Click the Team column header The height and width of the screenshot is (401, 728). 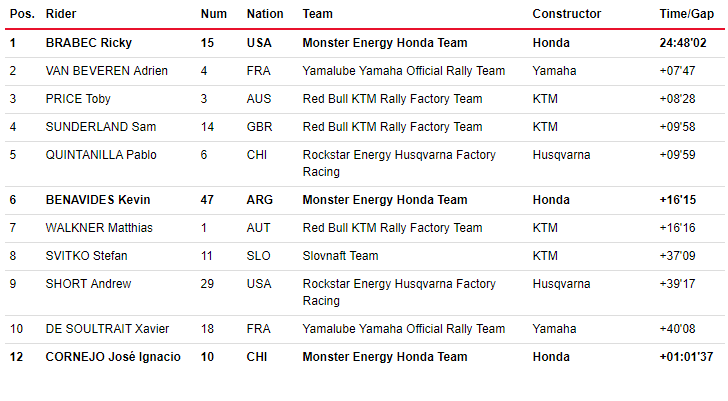coord(318,14)
